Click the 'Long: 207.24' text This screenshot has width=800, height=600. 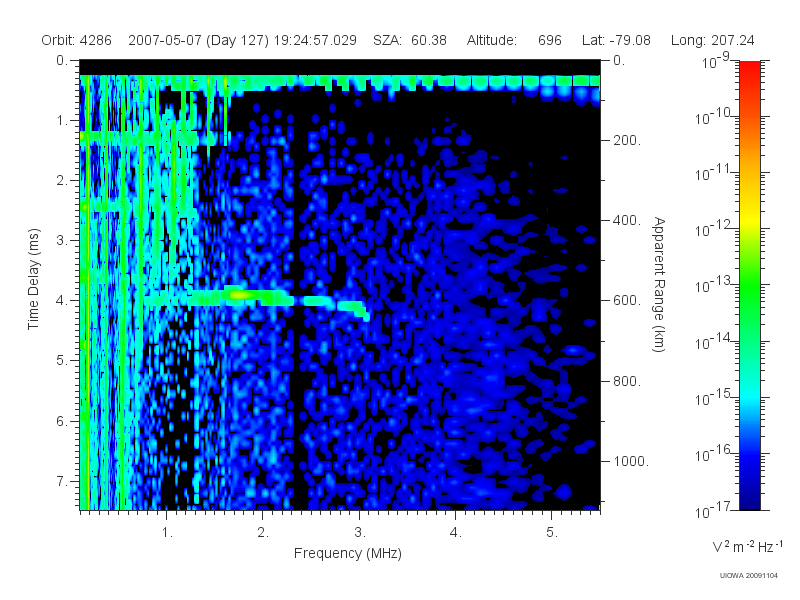pos(712,40)
